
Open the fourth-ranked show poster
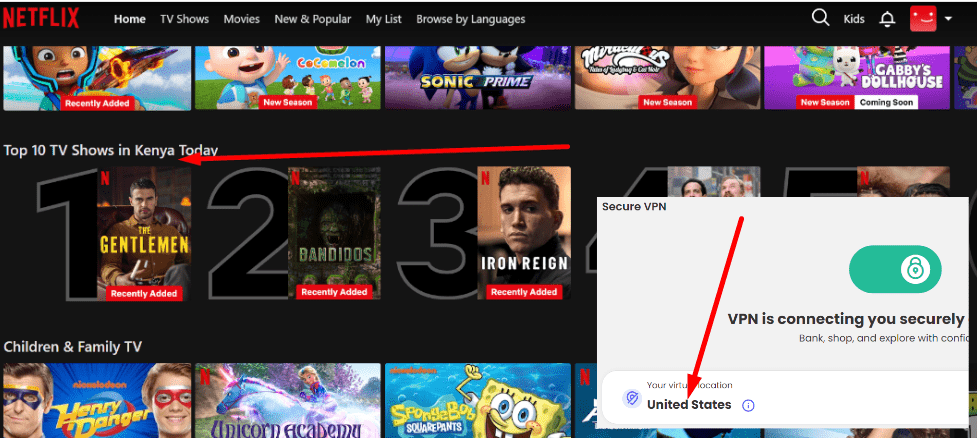pos(714,181)
